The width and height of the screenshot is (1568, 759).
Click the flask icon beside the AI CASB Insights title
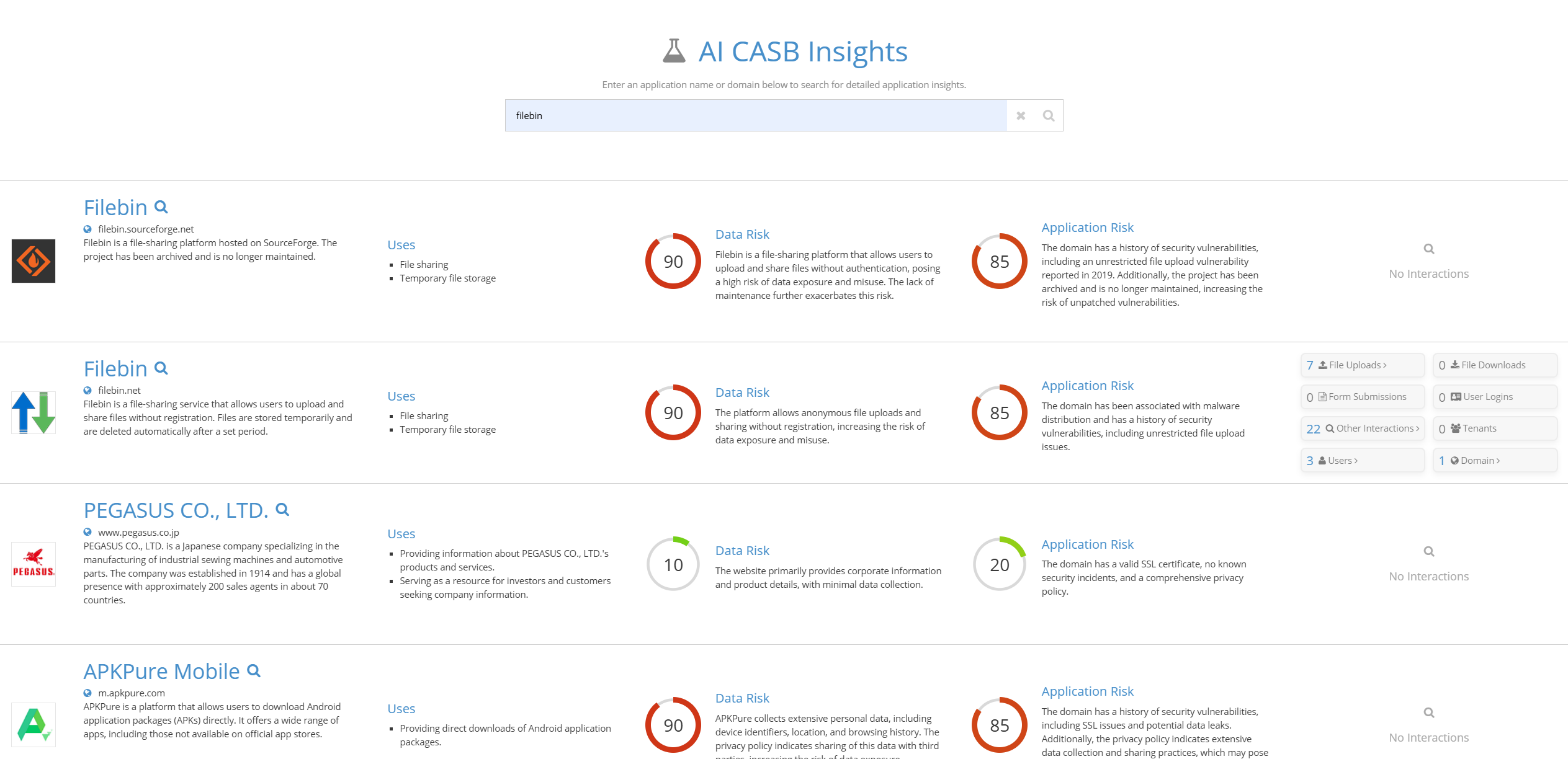point(674,50)
